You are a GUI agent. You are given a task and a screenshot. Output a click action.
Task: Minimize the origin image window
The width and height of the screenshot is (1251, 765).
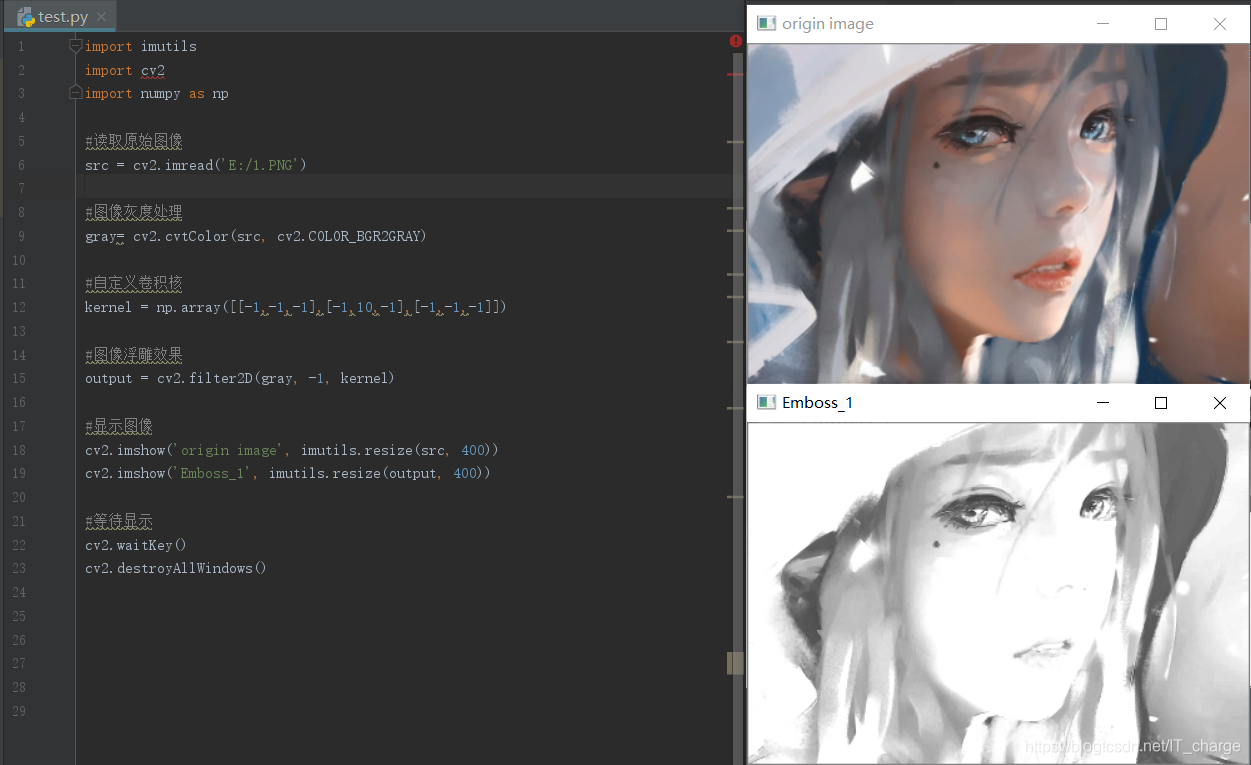tap(1103, 24)
